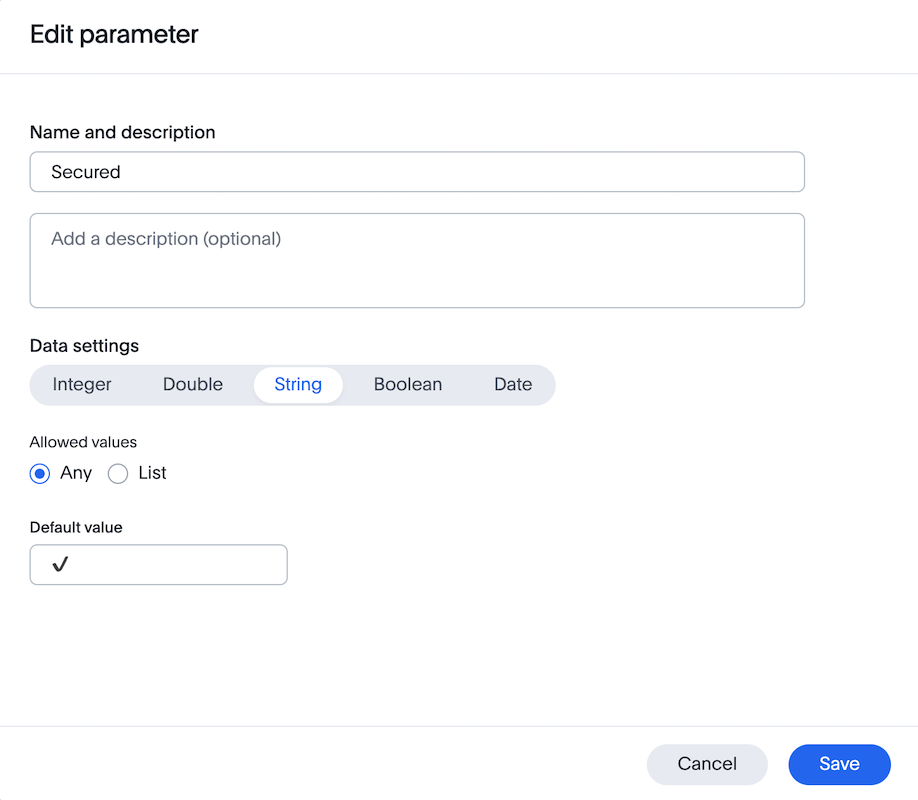Dismiss the Edit parameter dialog via Cancel
This screenshot has width=918, height=800.
click(707, 764)
